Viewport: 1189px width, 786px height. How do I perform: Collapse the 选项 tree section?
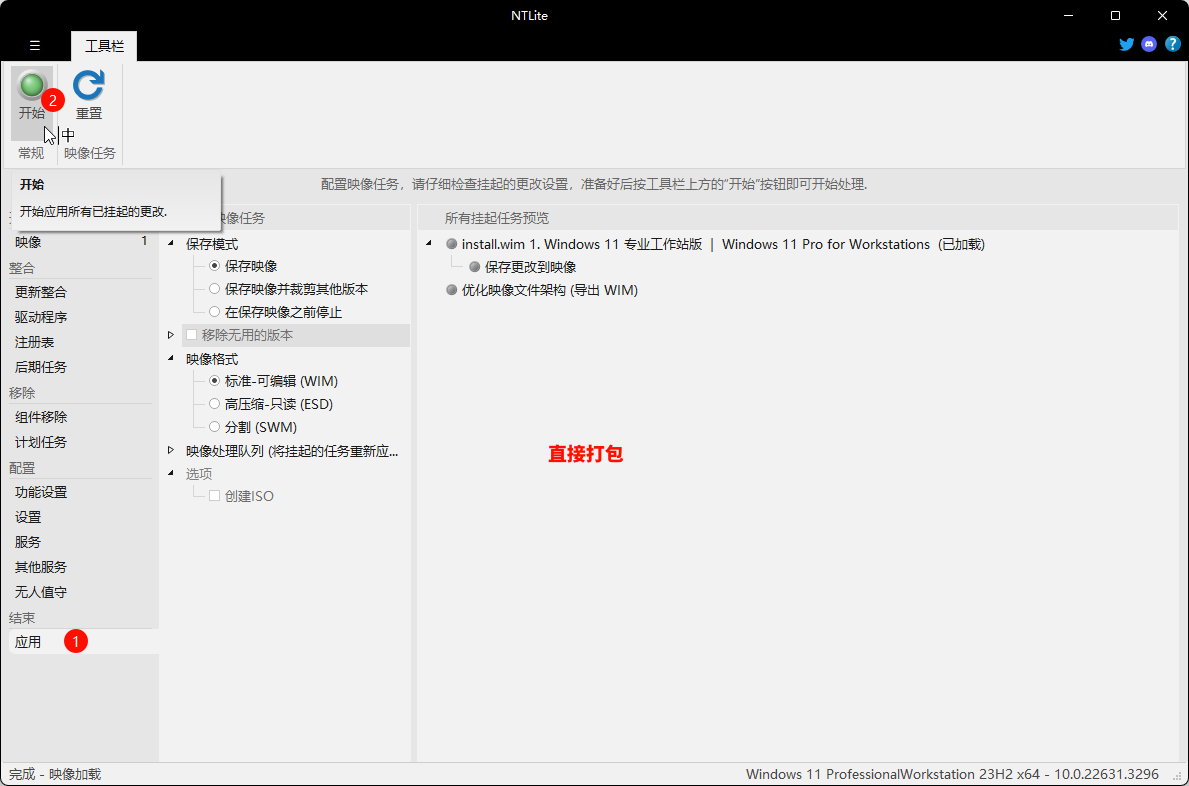(171, 473)
